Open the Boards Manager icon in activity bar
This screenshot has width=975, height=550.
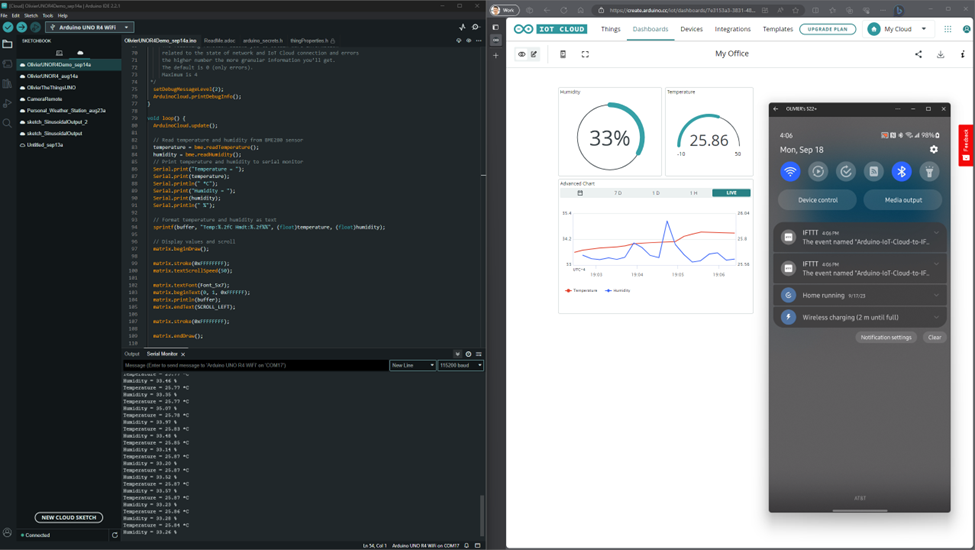7,64
